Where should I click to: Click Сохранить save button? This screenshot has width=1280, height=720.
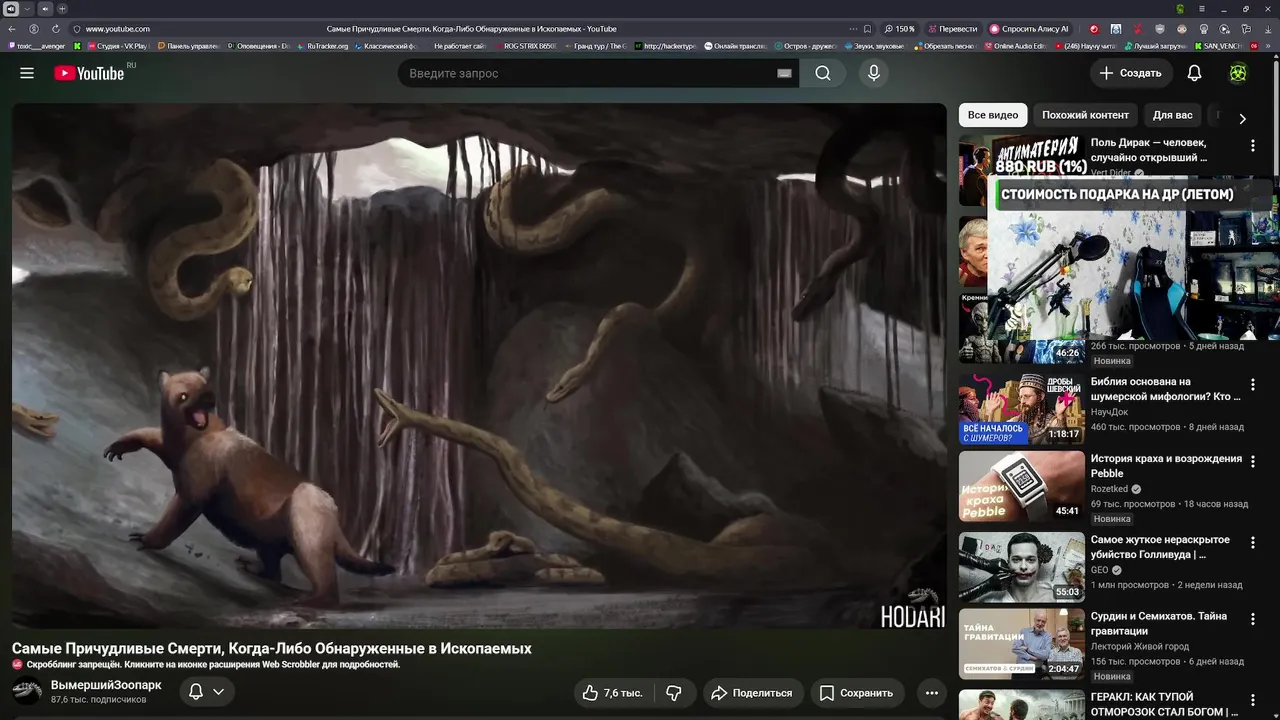pos(857,693)
